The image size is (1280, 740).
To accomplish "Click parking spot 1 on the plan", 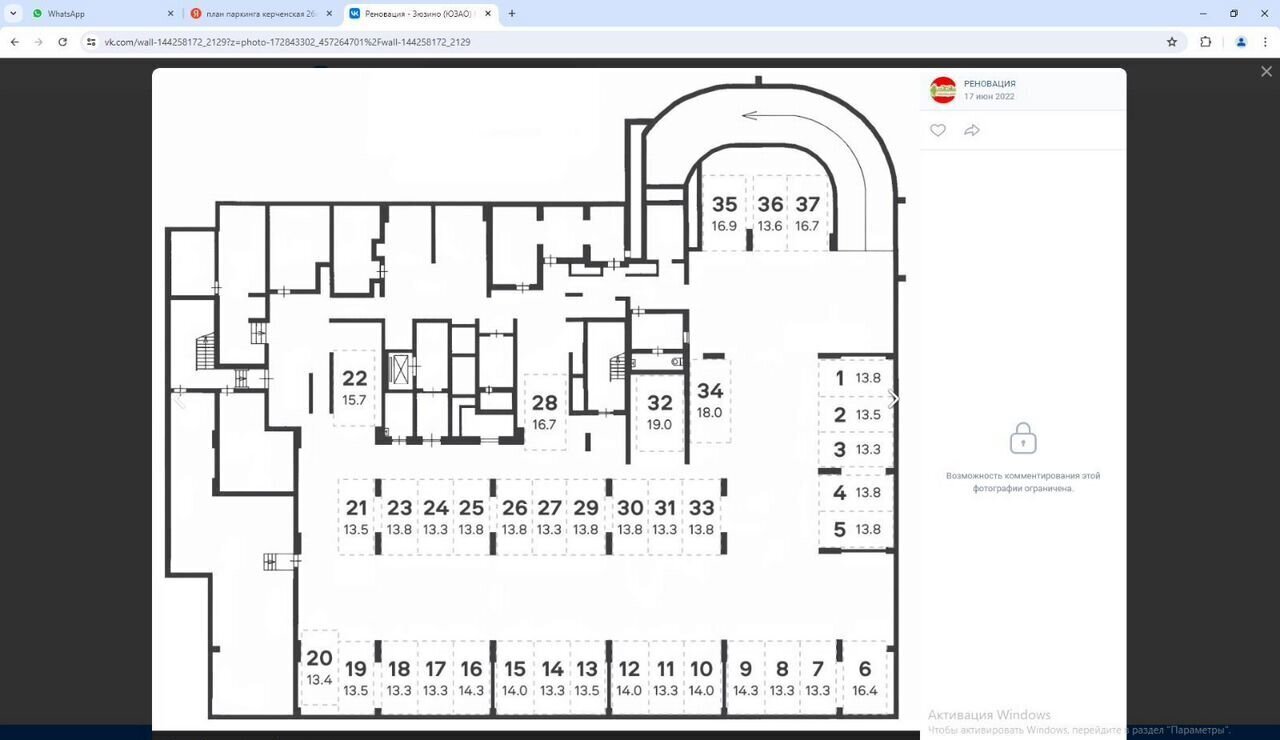I will 856,378.
